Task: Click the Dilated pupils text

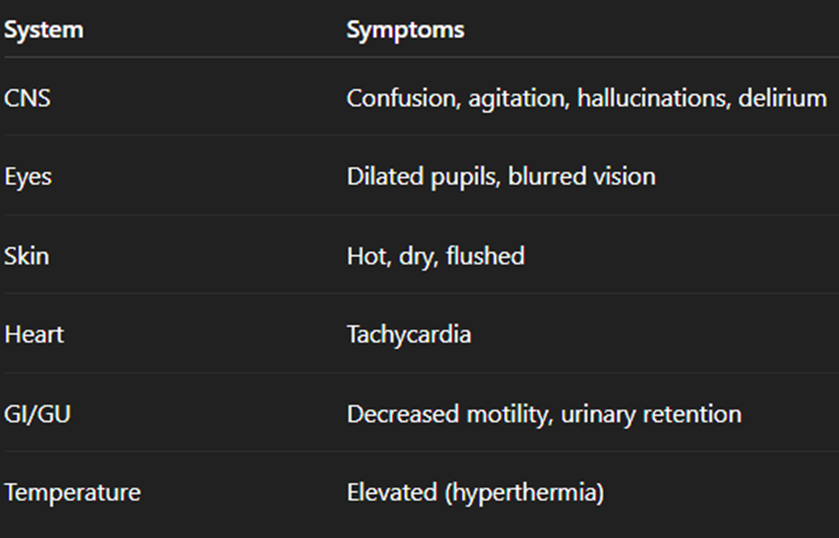Action: [422, 177]
